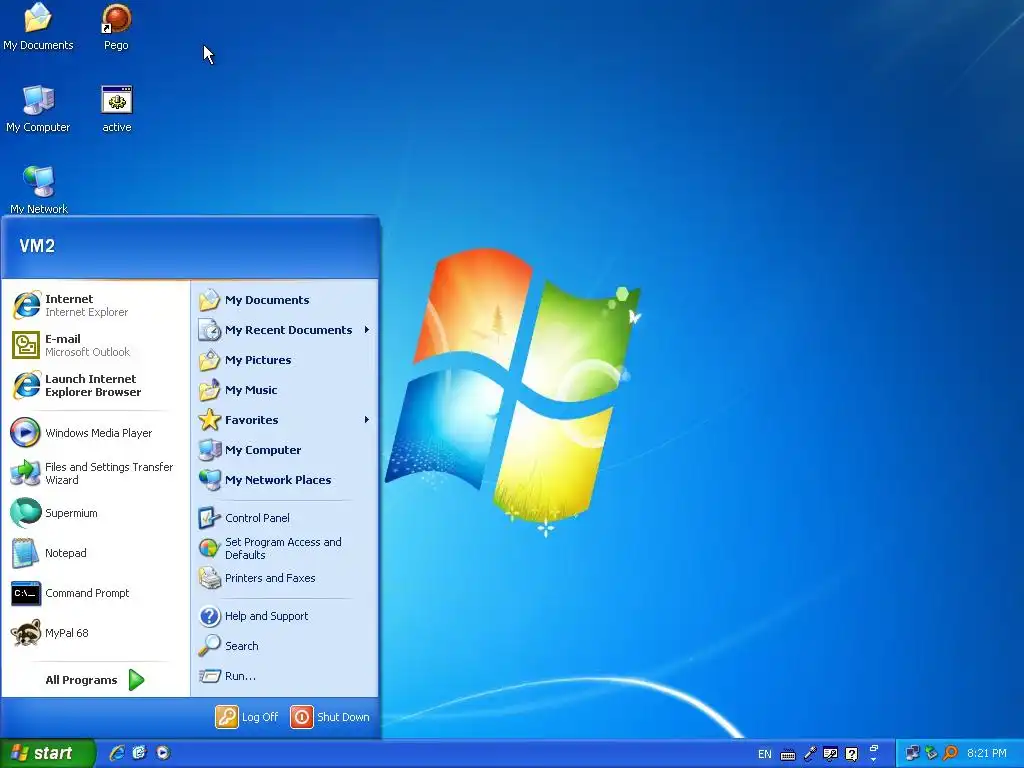Restore the language bar
The image size is (1024, 768).
tap(874, 748)
